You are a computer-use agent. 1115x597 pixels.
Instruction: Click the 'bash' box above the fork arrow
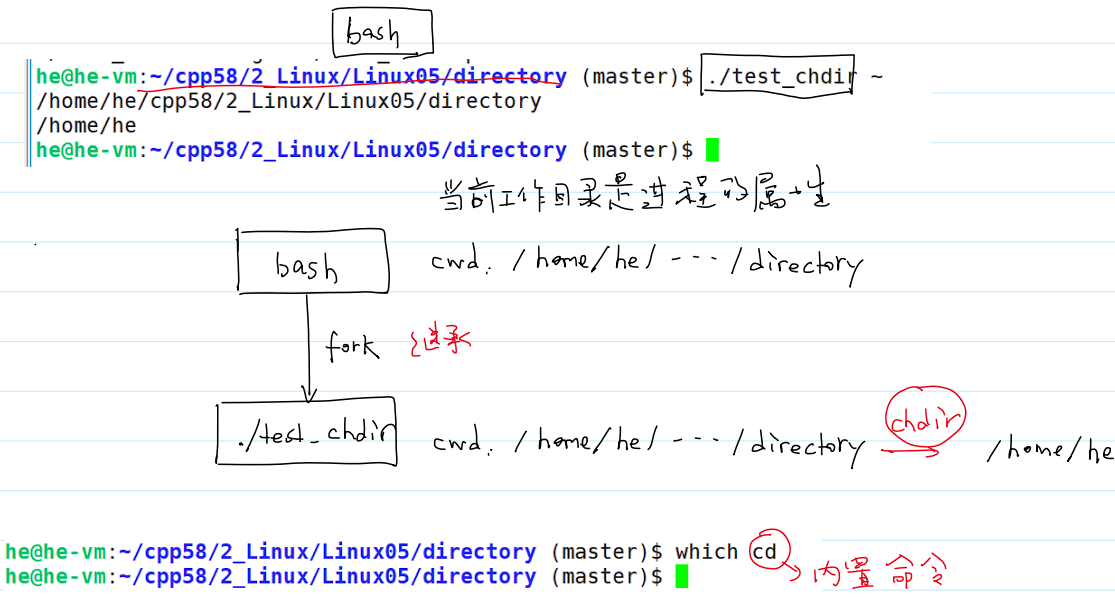click(x=313, y=262)
